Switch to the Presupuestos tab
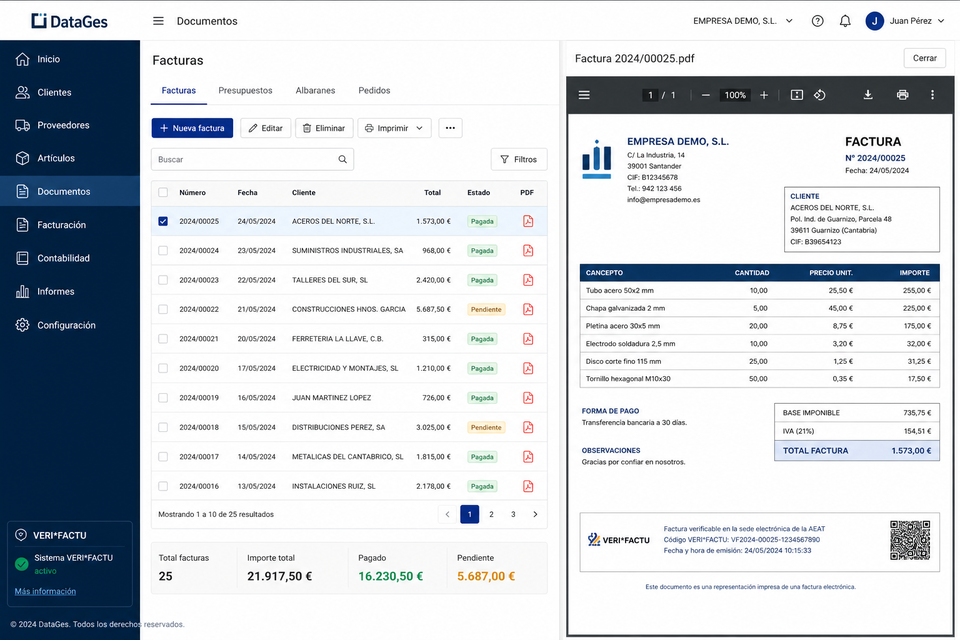960x640 pixels. click(246, 90)
